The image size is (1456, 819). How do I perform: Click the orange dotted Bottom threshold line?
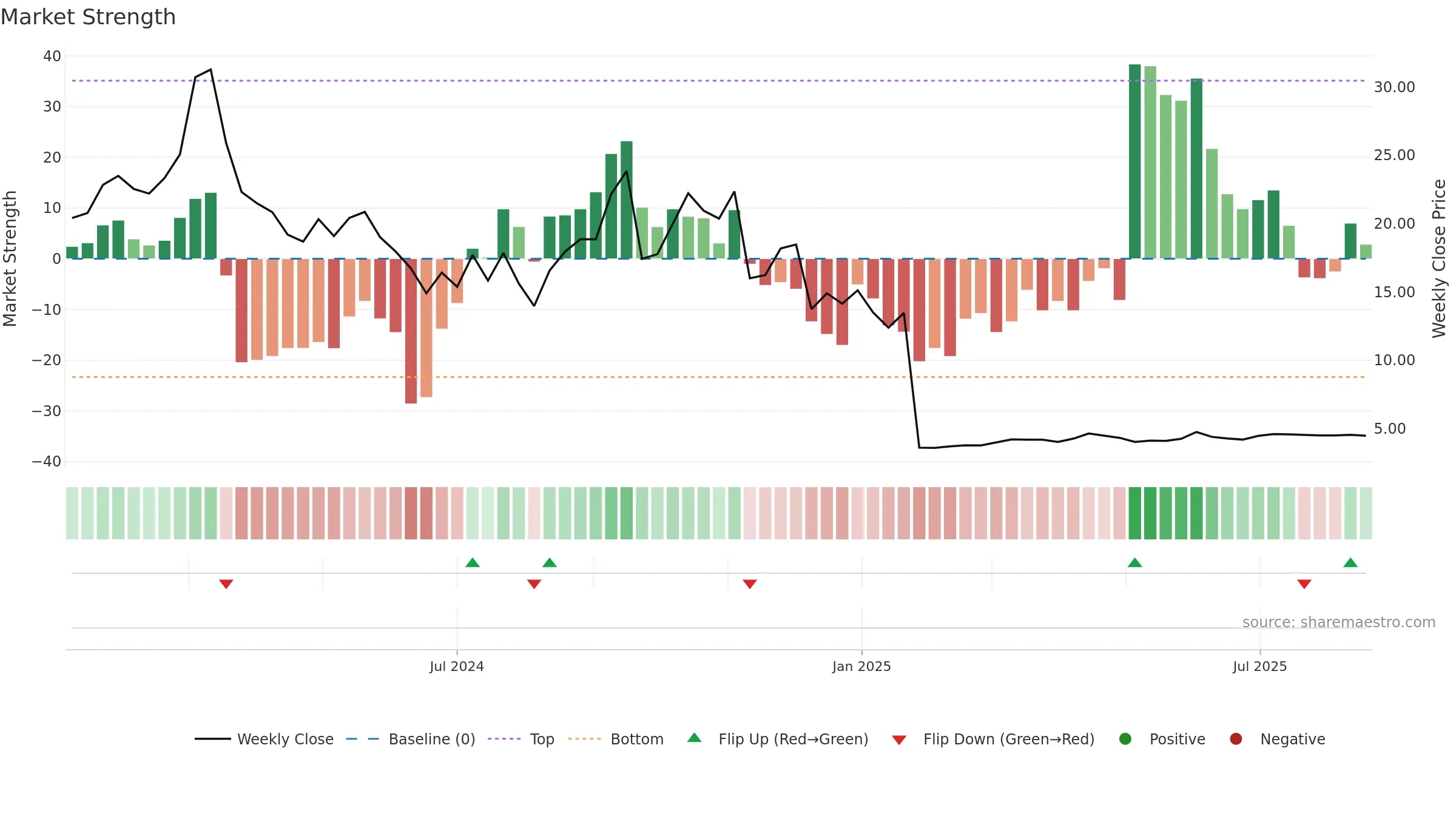[718, 377]
